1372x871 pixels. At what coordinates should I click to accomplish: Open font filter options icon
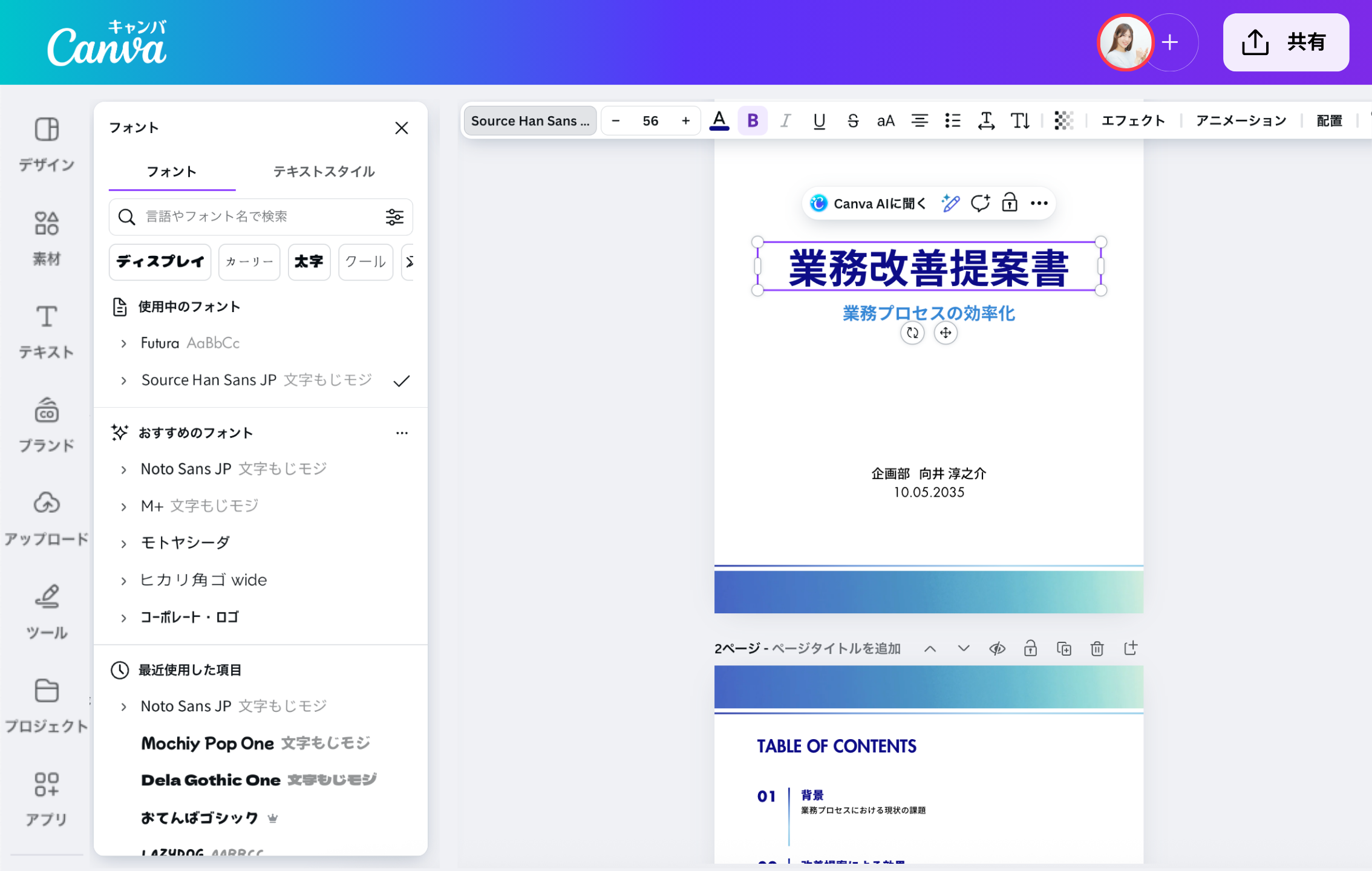(394, 217)
